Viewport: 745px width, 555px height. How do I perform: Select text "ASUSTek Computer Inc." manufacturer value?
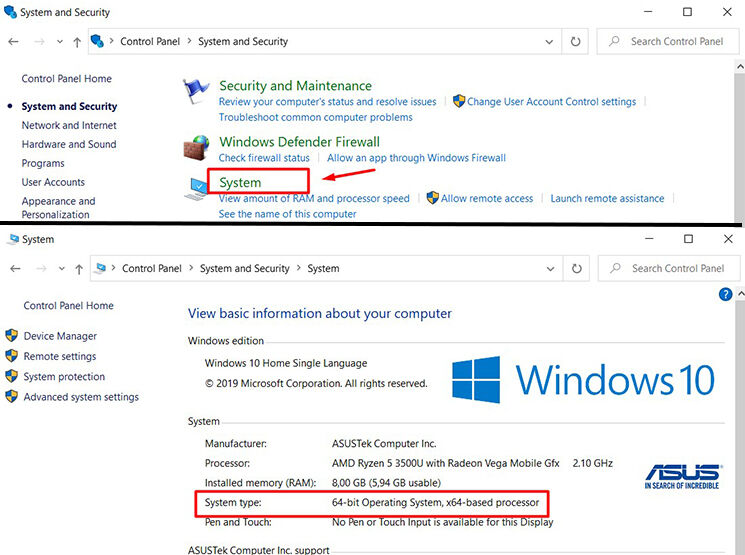click(x=384, y=443)
